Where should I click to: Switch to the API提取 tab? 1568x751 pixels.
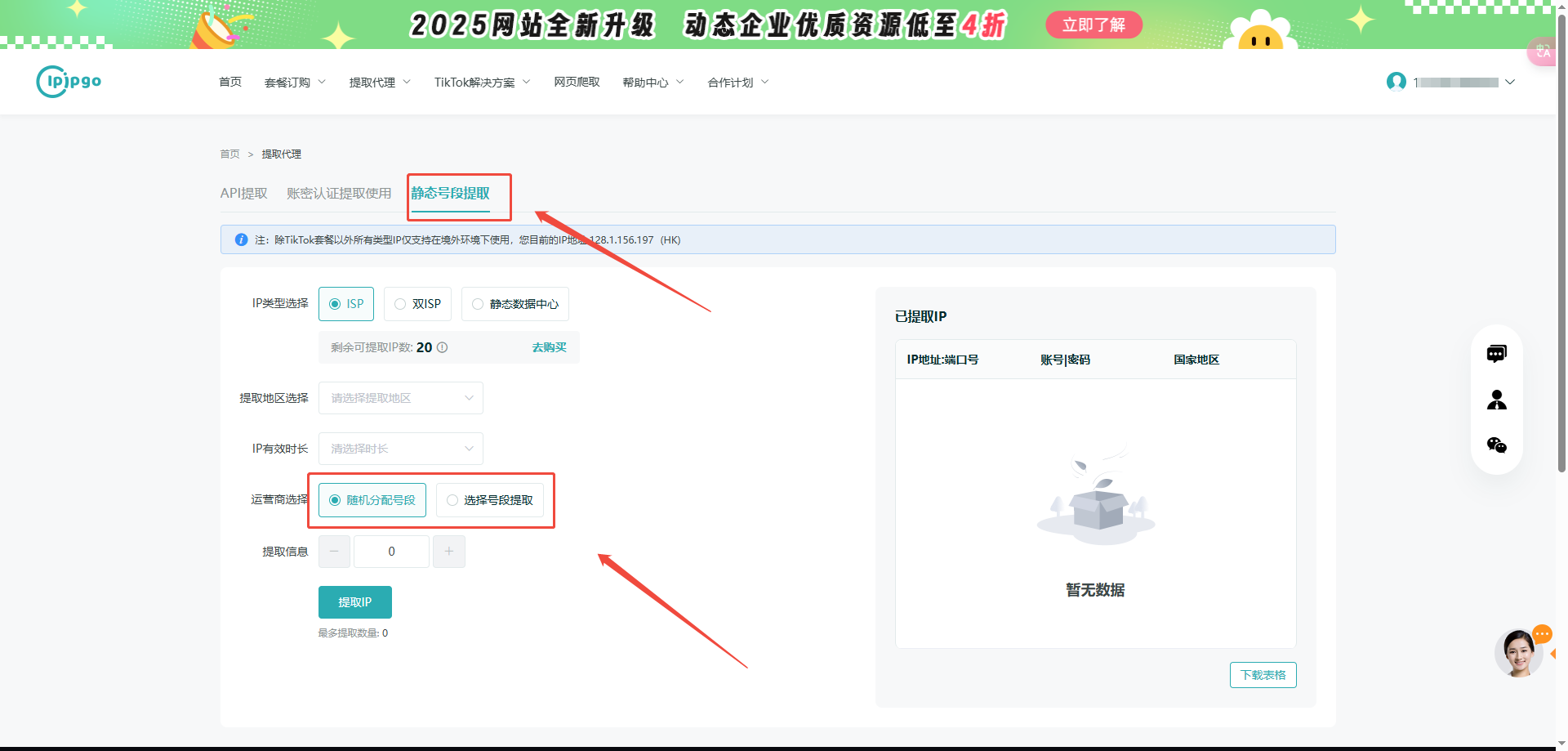coord(244,194)
